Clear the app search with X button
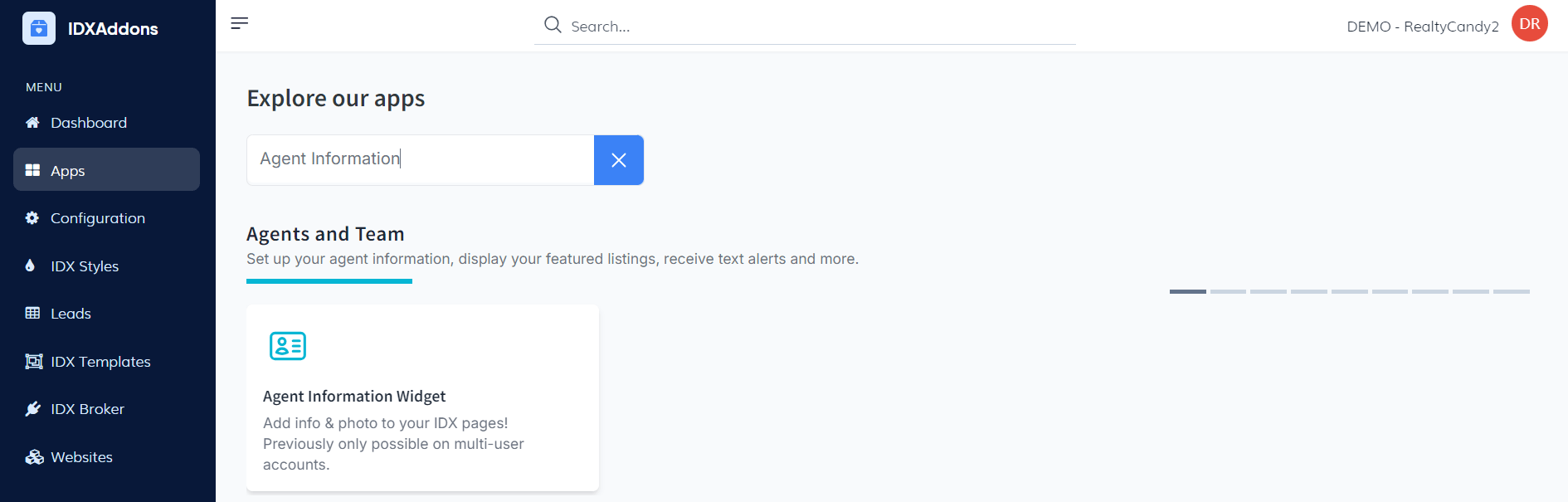This screenshot has height=502, width=1568. click(x=618, y=160)
